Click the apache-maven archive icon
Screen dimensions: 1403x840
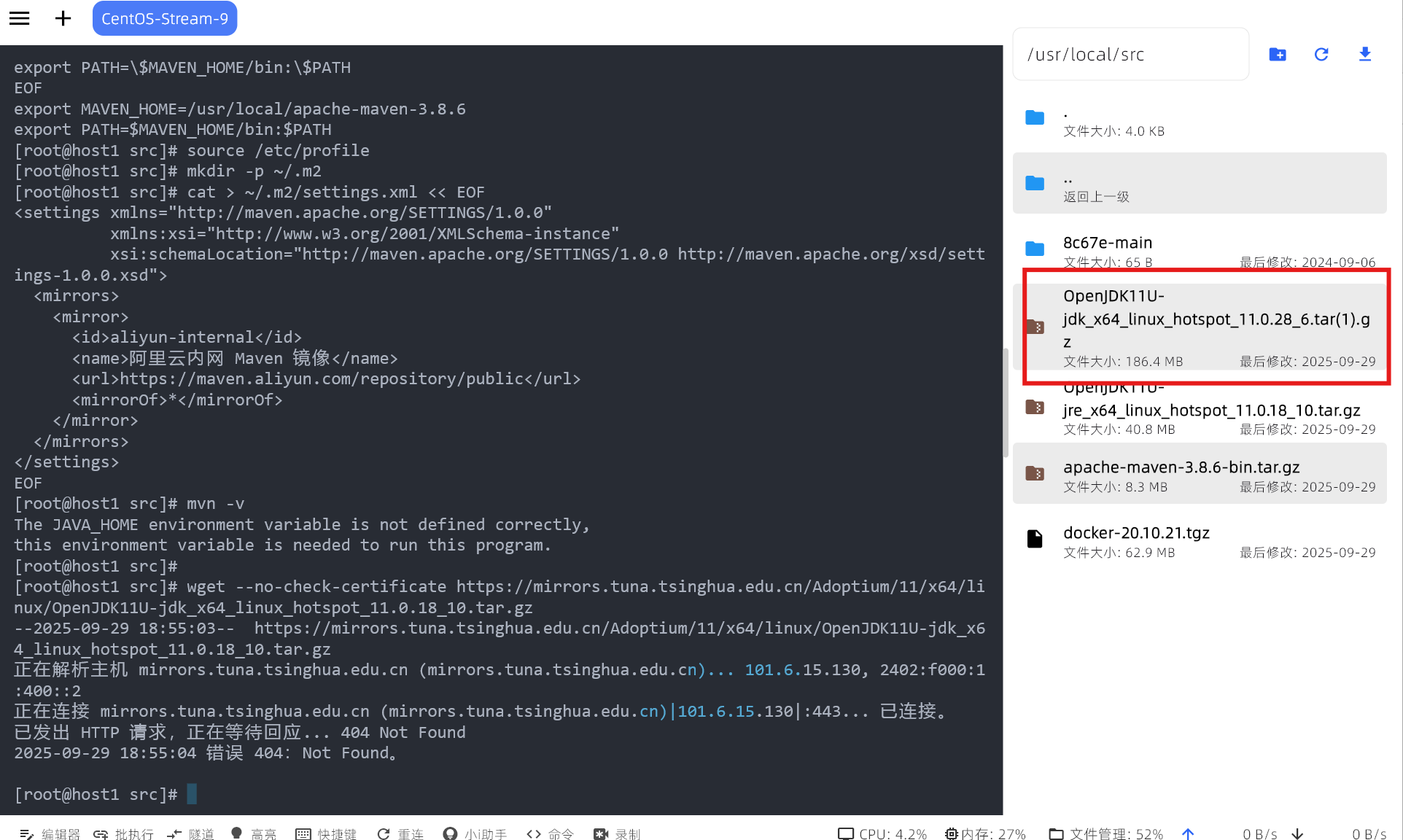click(1035, 473)
